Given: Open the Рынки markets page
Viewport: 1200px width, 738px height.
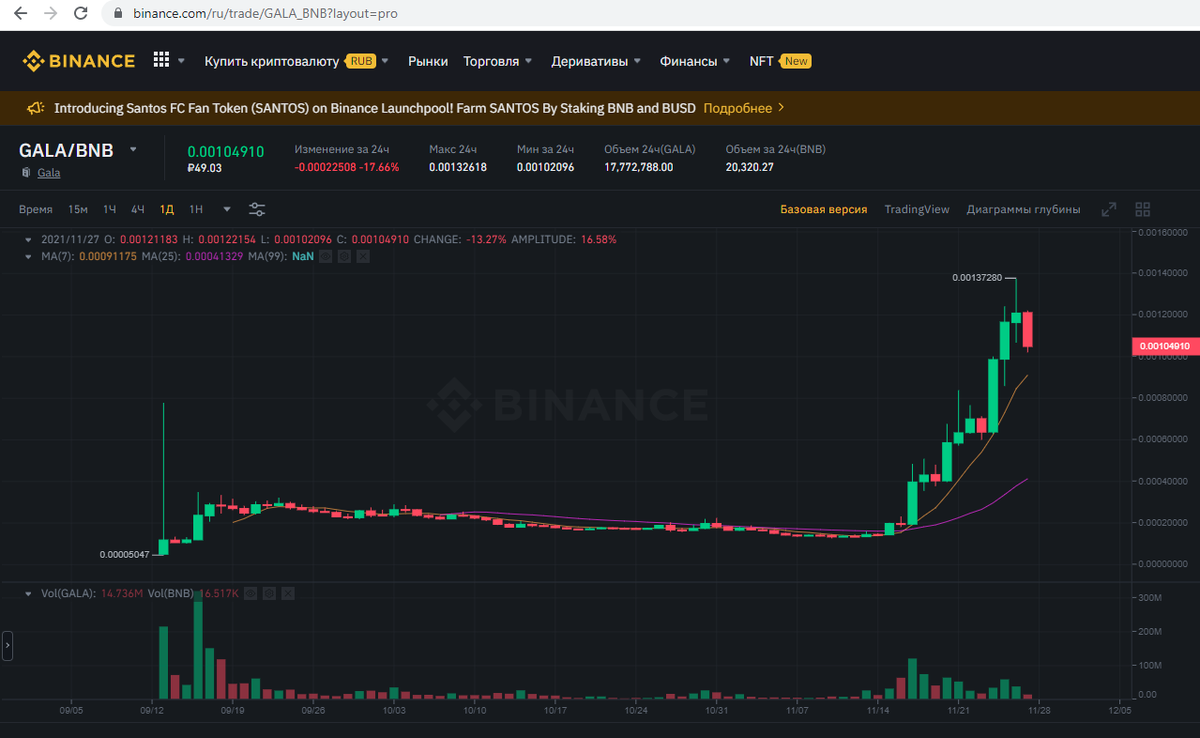Looking at the screenshot, I should (428, 61).
